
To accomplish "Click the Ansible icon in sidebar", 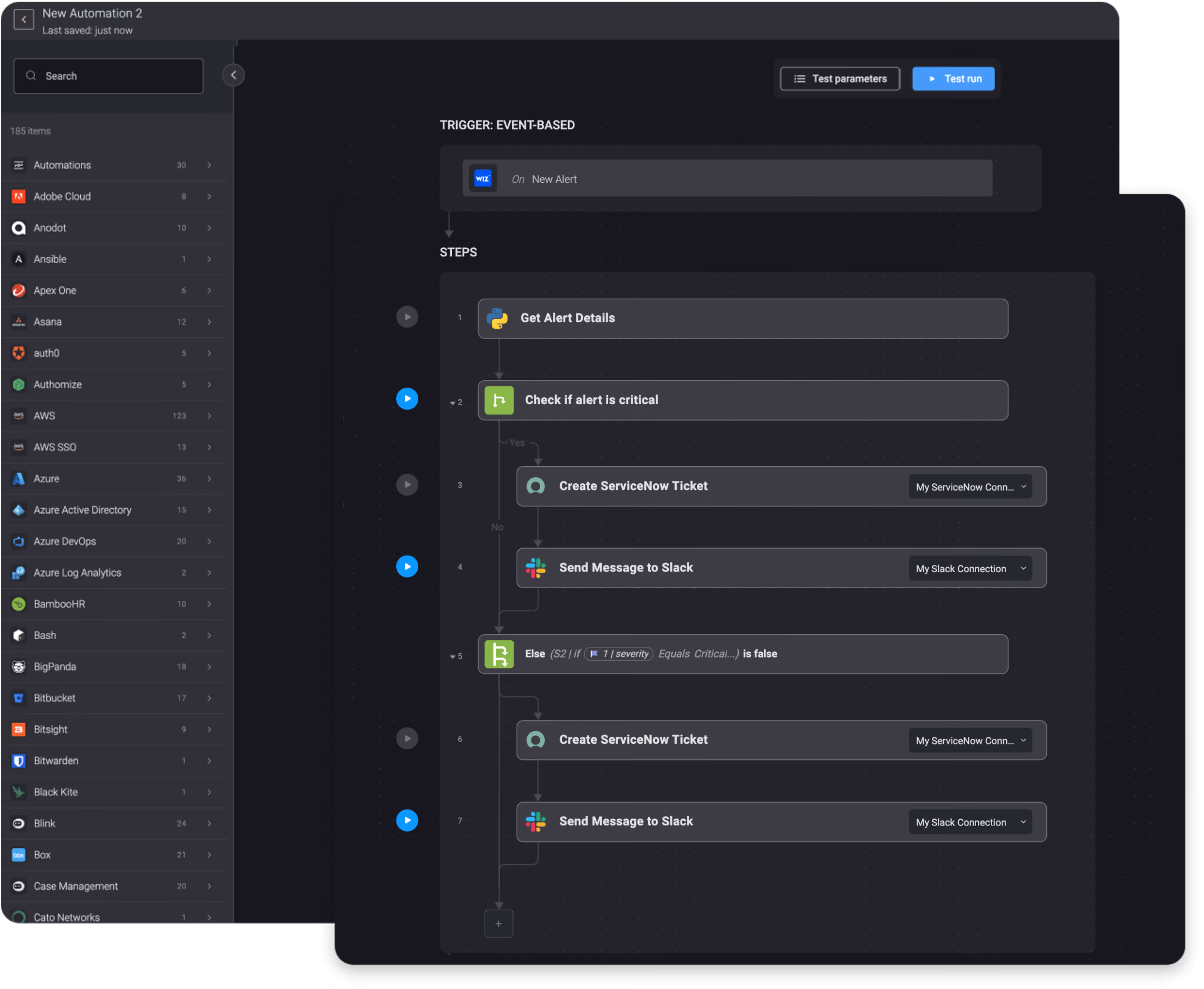I will [x=19, y=259].
